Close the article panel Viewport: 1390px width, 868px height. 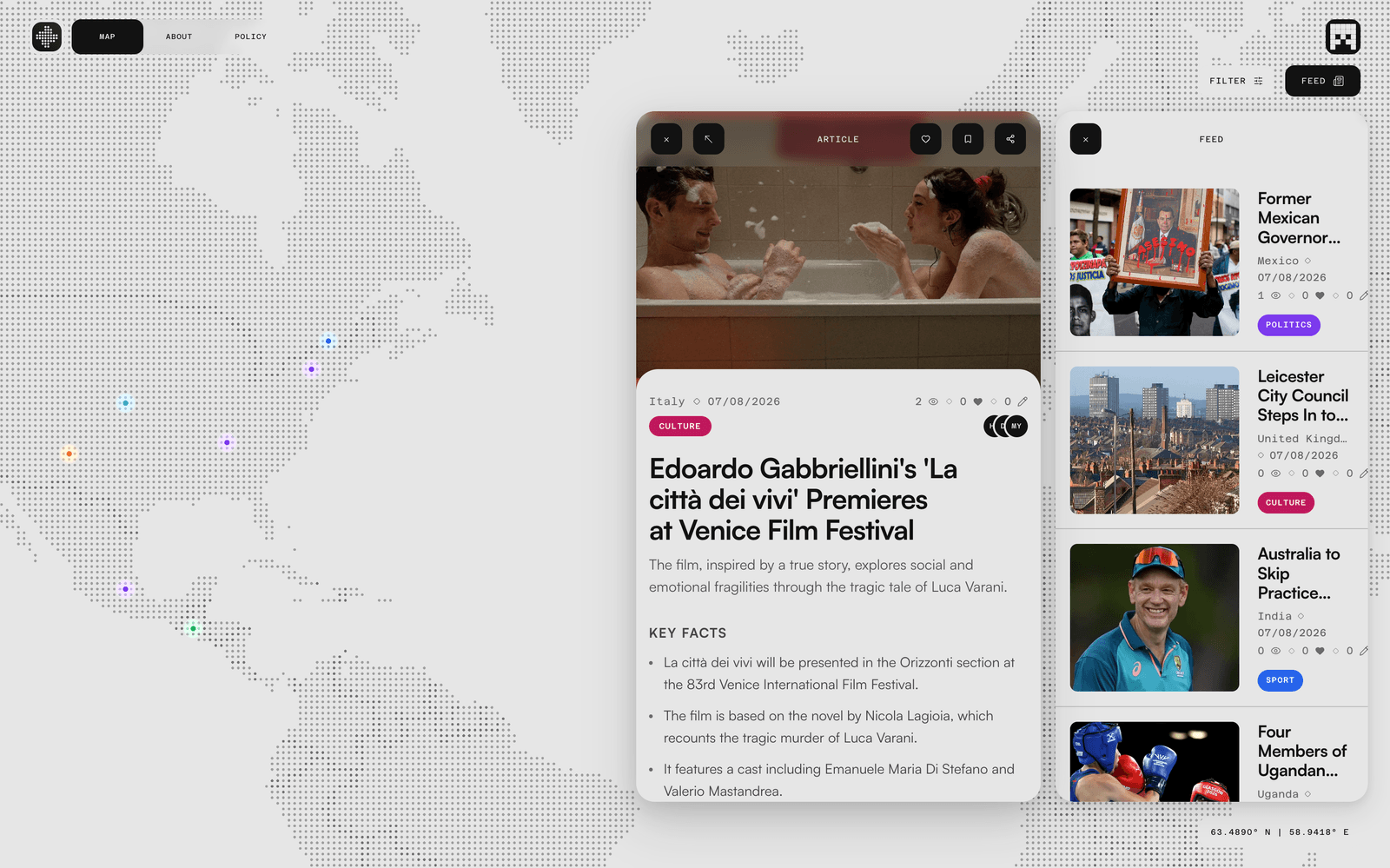click(666, 139)
